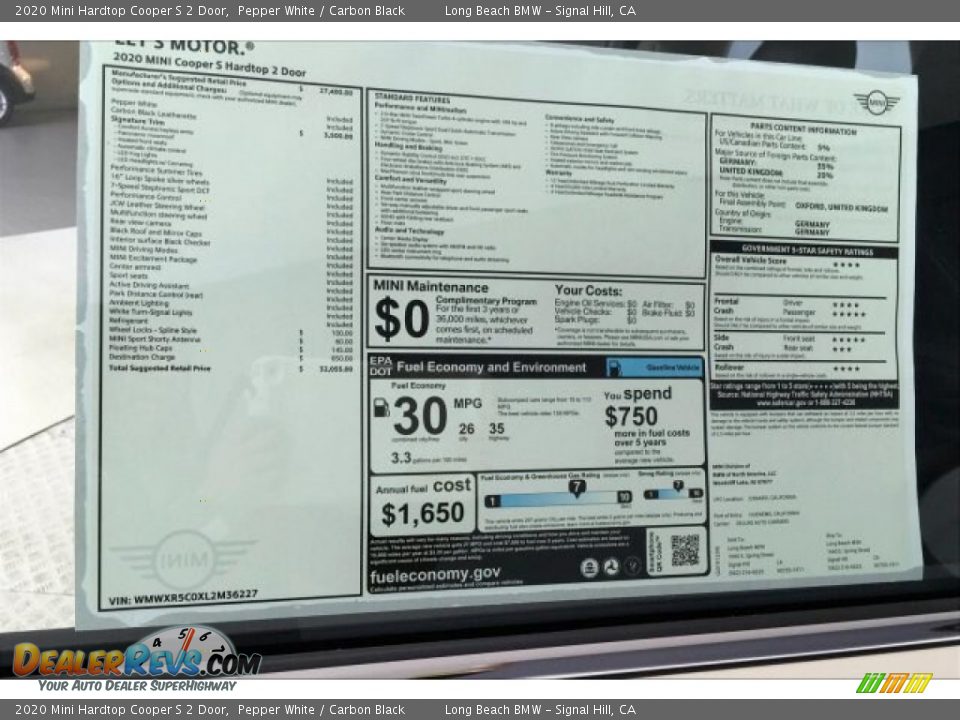Click the Destination Charge line
Viewport: 960px width, 720px height.
pyautogui.click(x=231, y=357)
